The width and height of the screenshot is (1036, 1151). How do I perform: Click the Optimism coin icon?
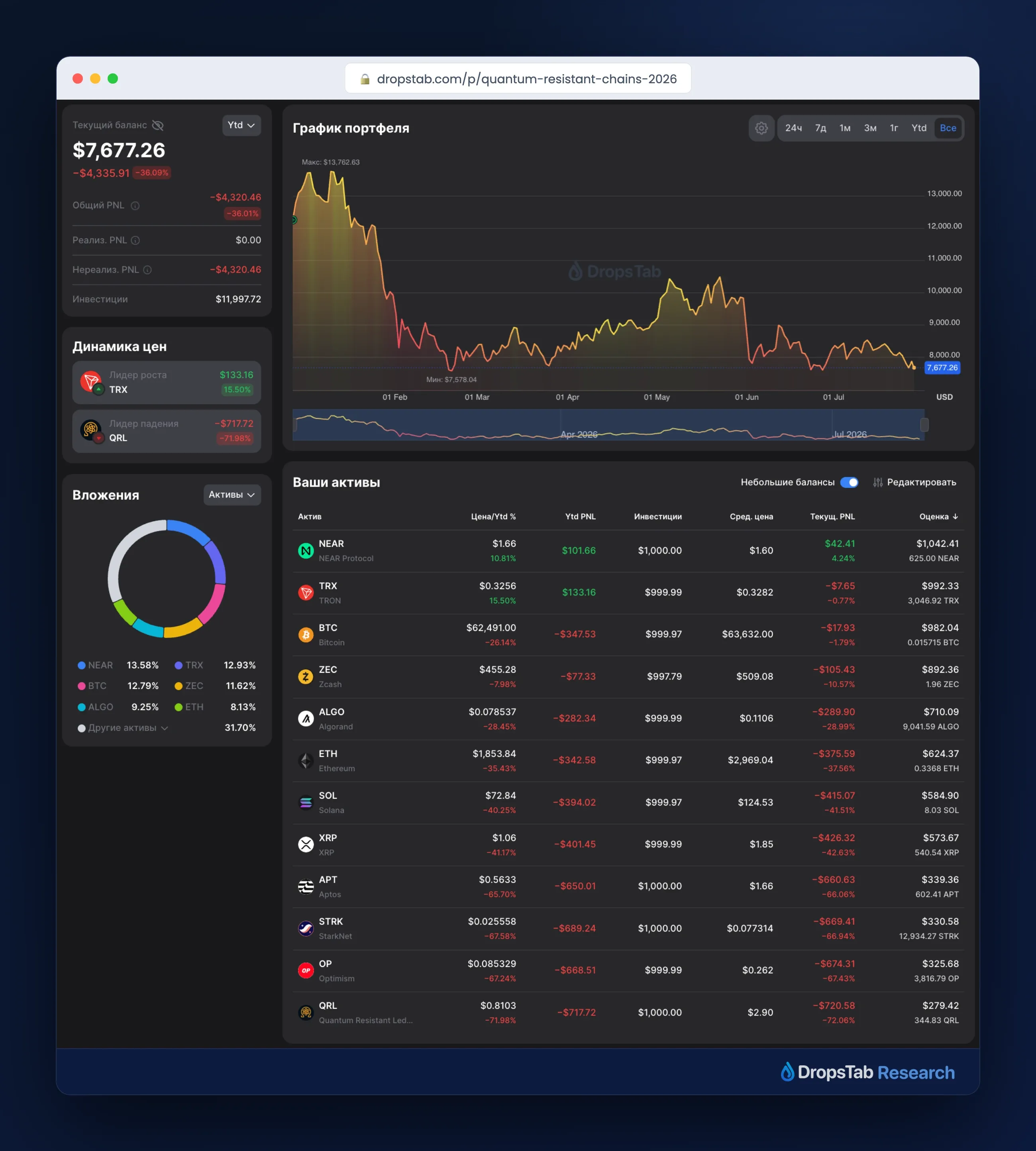click(x=306, y=970)
